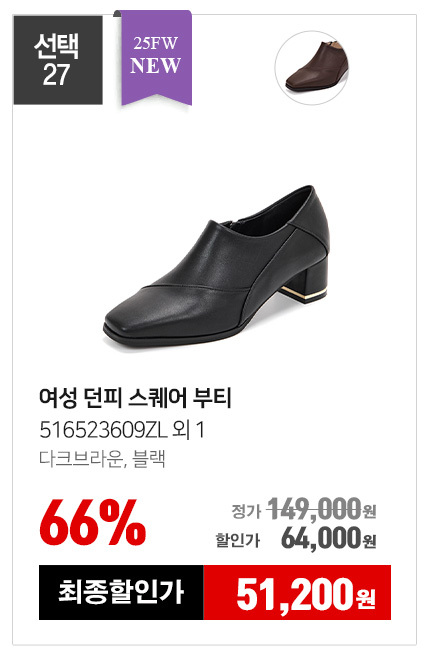Click the crossed-out 149,000원 regular price
This screenshot has width=430, height=660.
(322, 508)
